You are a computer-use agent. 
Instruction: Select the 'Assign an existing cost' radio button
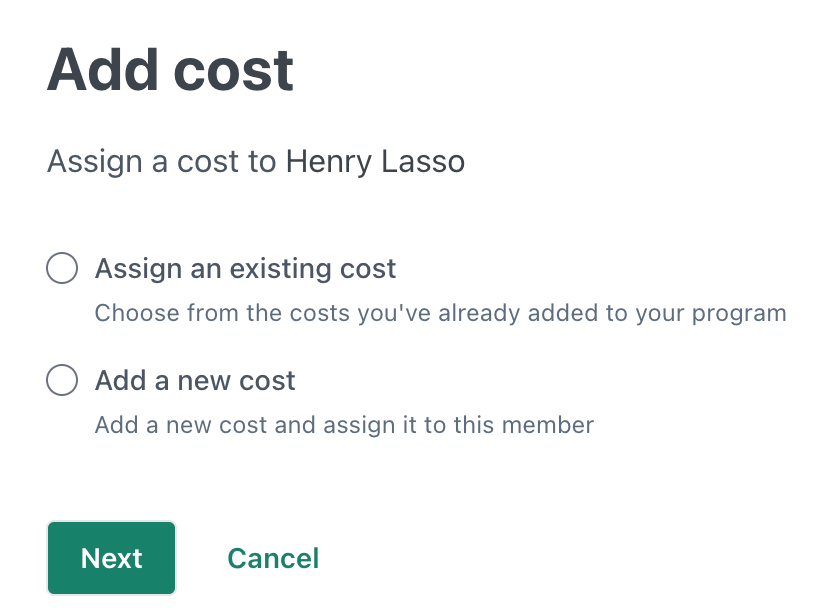(x=62, y=269)
